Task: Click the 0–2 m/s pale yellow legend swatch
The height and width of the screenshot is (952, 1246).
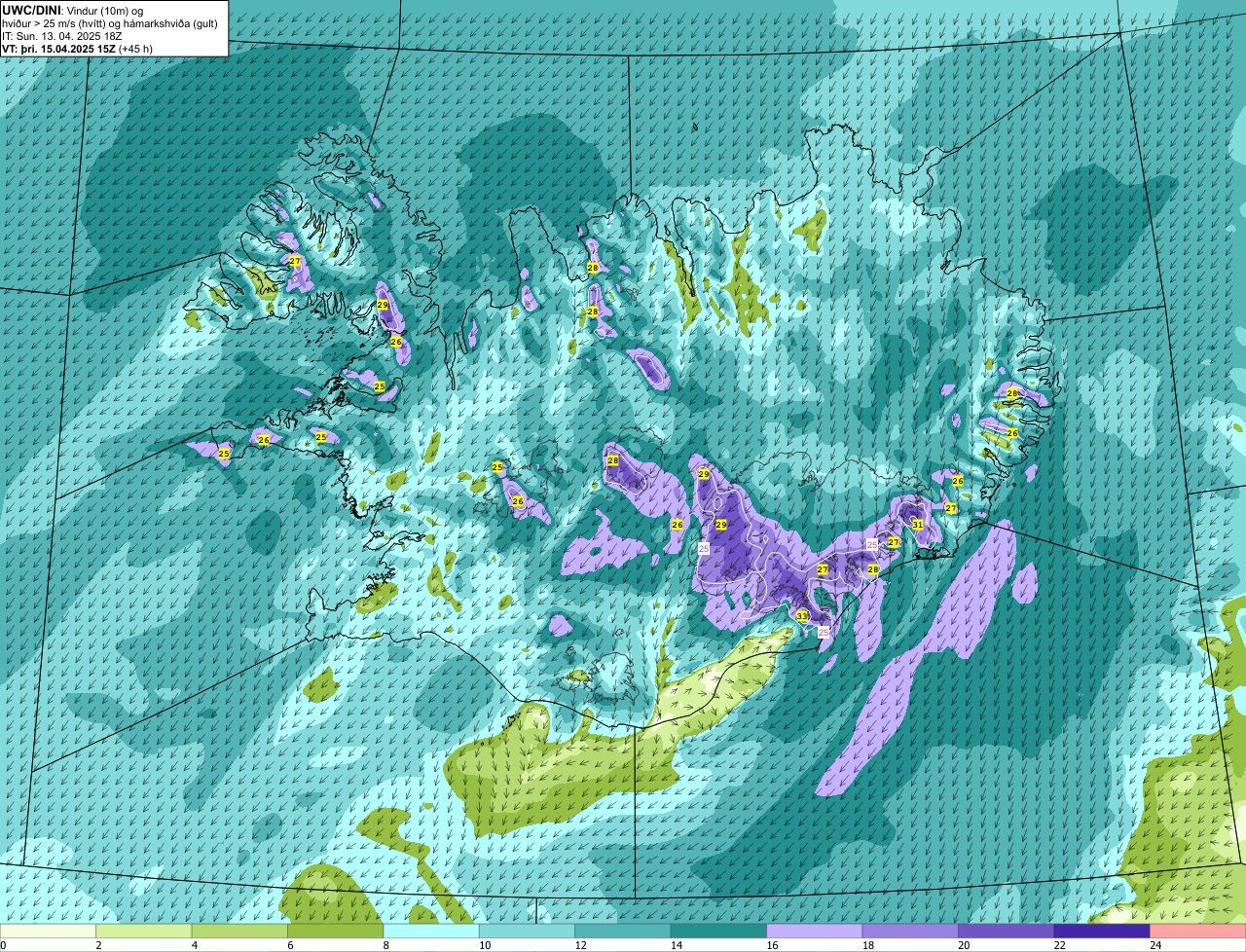Action: [49, 931]
